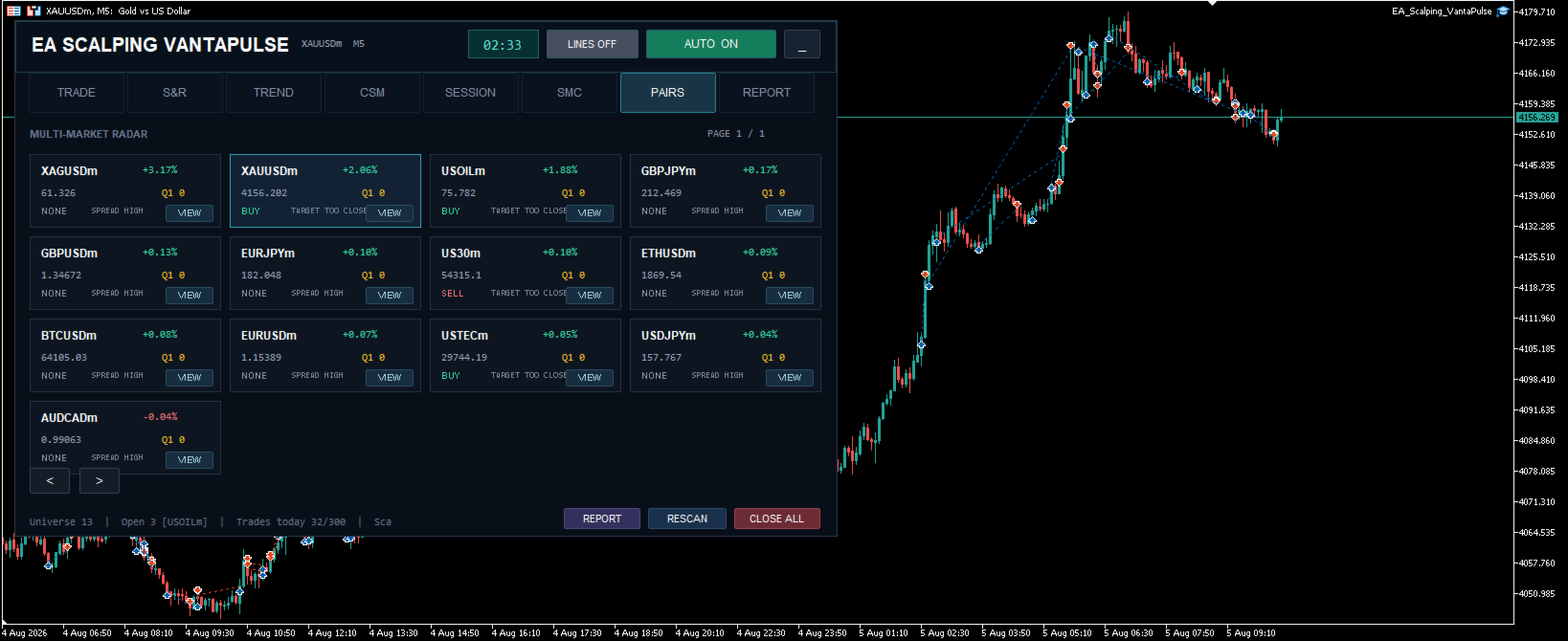Image resolution: width=1568 pixels, height=641 pixels.
Task: Go to previous radar page arrow
Action: [50, 480]
